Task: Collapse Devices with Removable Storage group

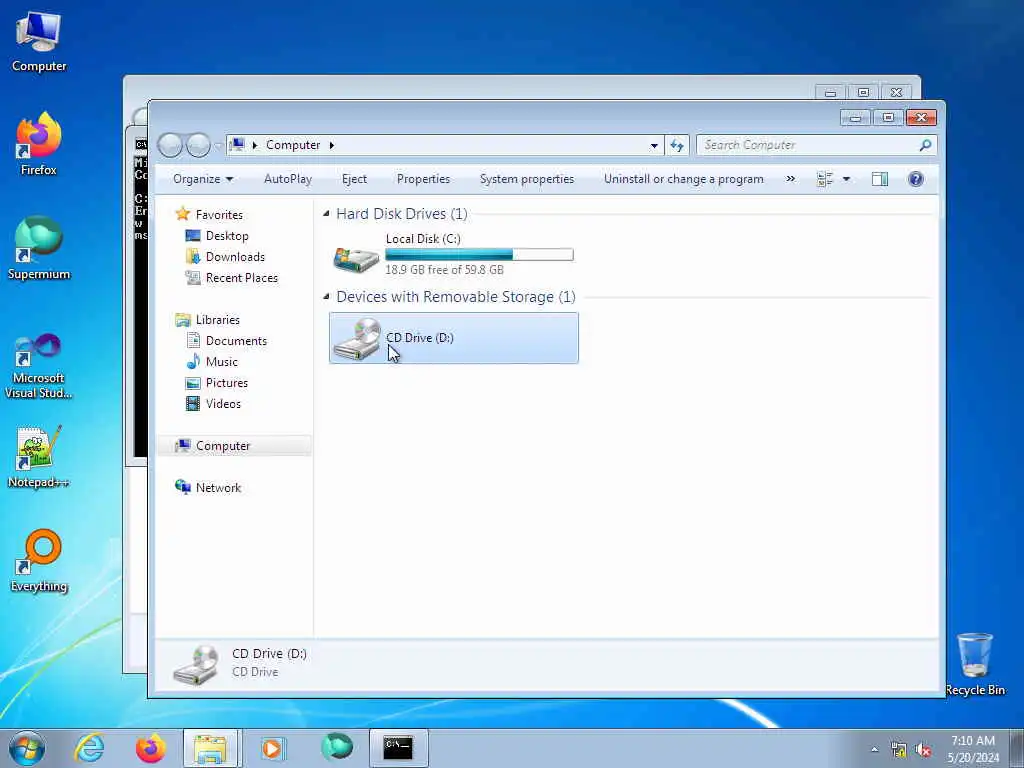Action: coord(326,296)
